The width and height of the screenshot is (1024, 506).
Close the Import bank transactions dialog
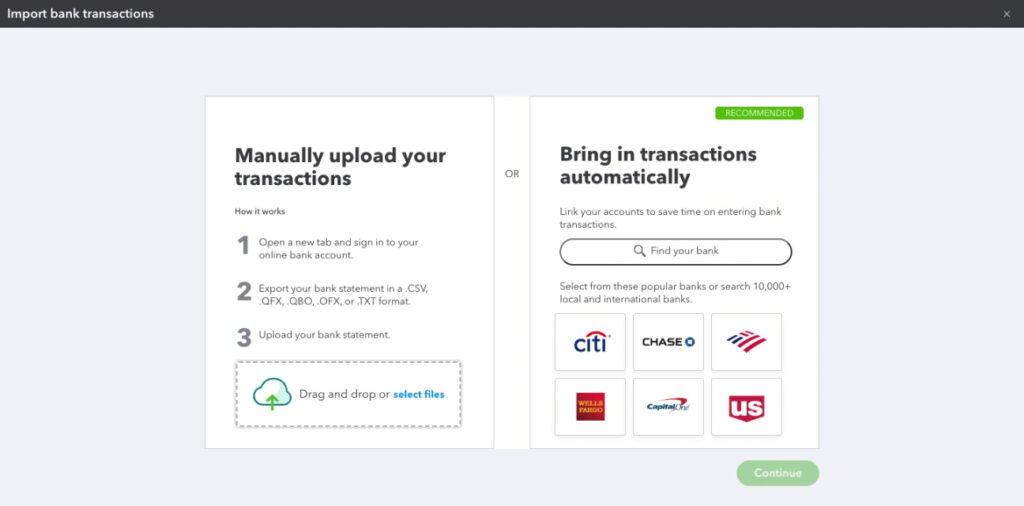(1006, 14)
